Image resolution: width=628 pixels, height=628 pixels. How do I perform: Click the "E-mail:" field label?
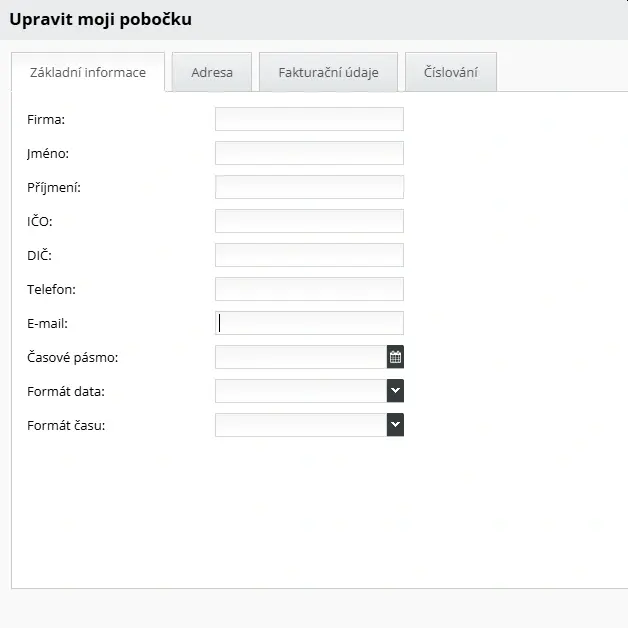click(x=47, y=324)
